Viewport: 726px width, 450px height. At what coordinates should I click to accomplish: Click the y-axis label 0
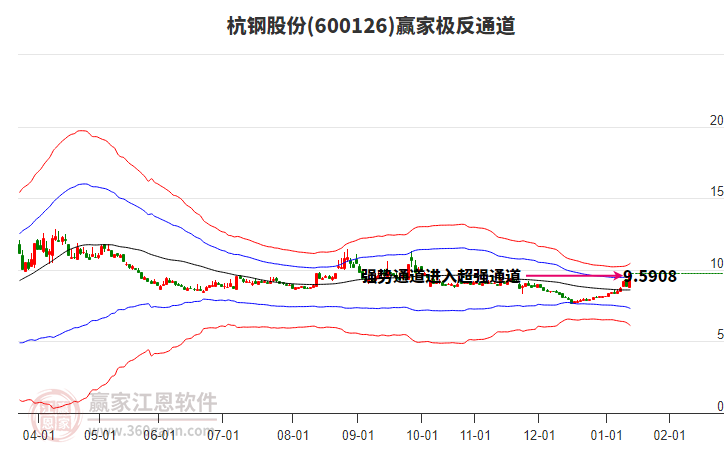pos(720,406)
